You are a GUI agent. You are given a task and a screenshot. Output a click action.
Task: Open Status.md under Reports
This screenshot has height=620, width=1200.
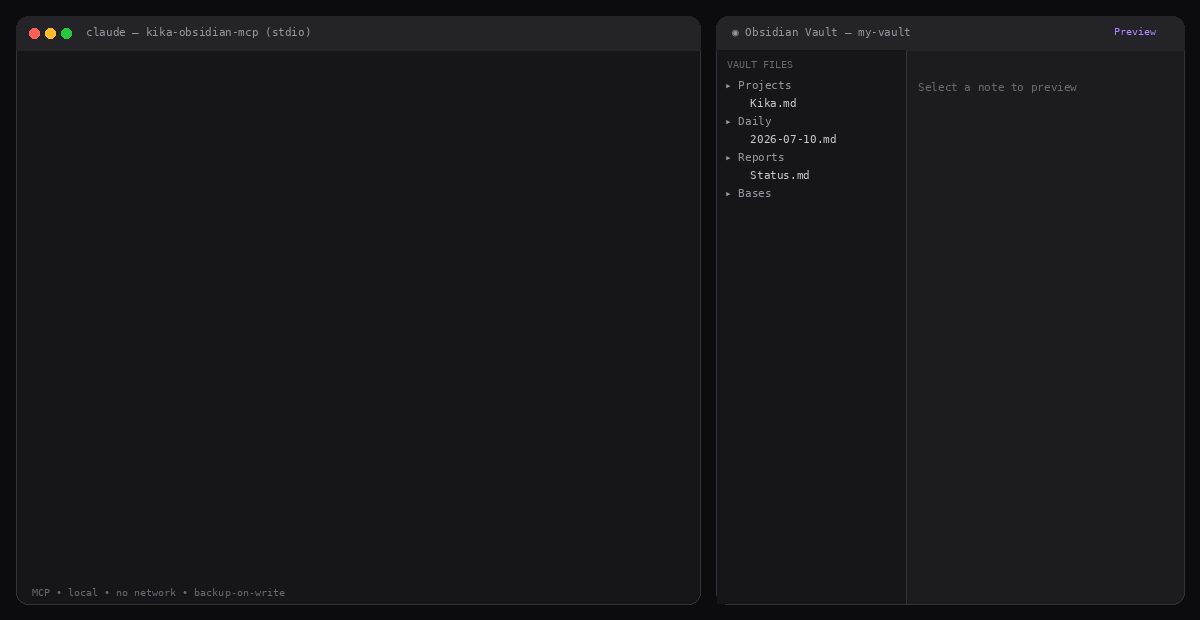[780, 175]
